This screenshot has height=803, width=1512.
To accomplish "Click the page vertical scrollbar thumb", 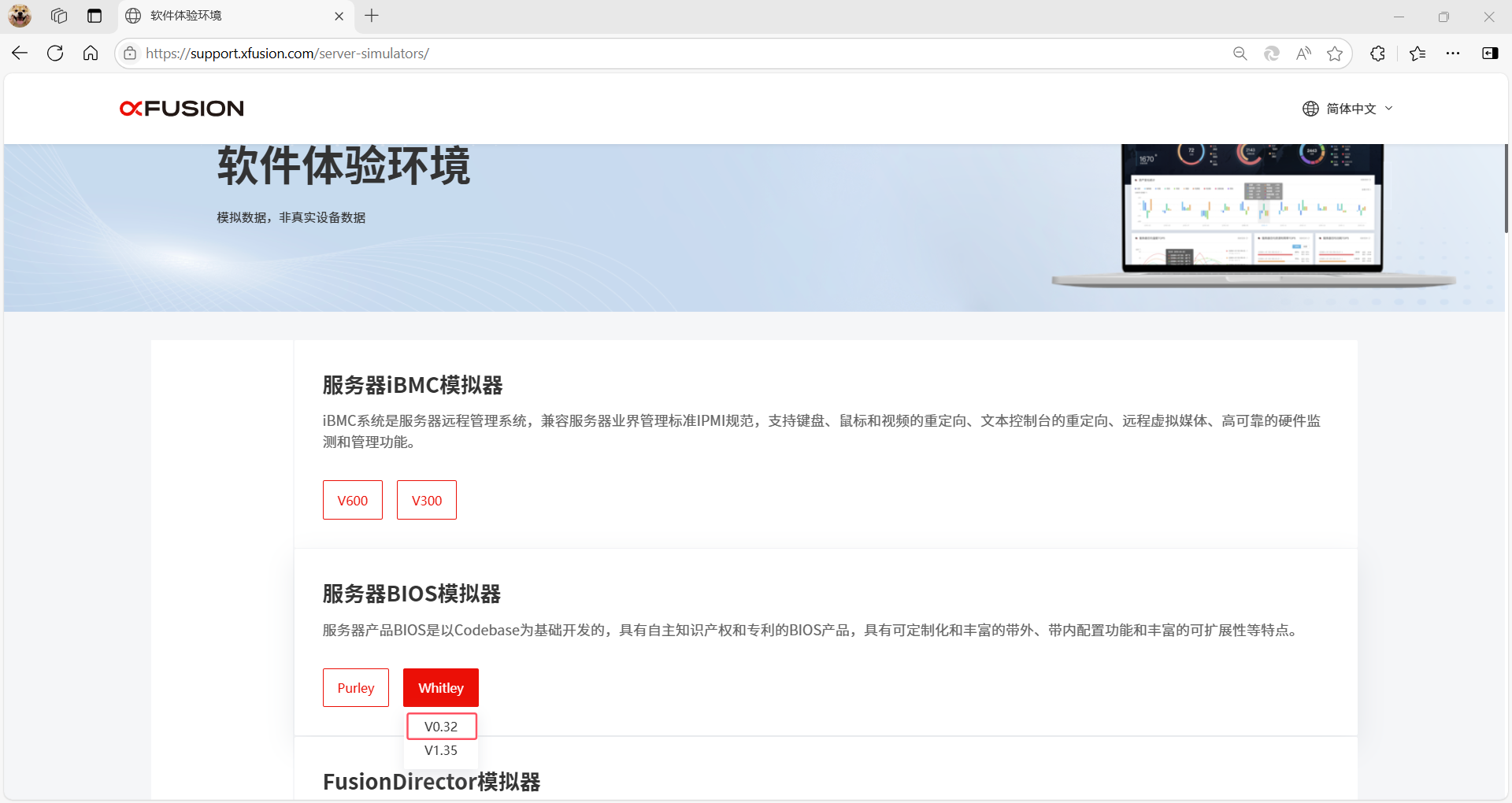I will [1506, 188].
